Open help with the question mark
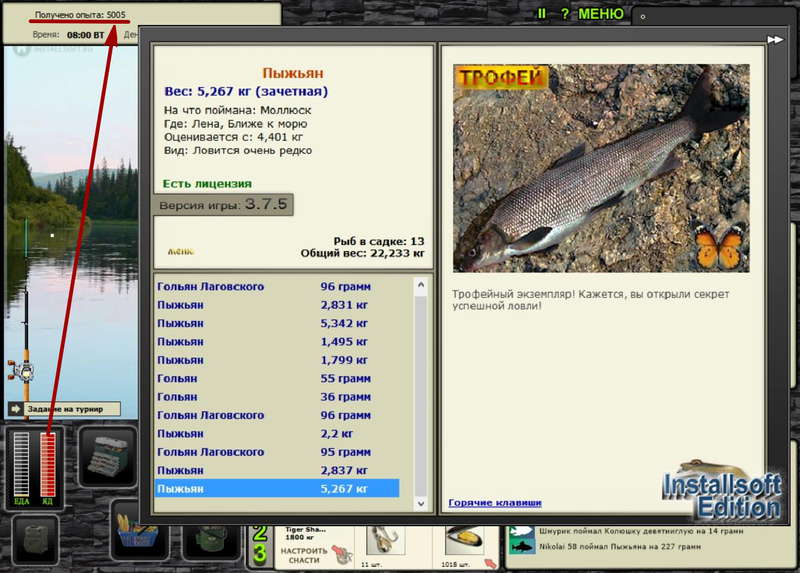 click(x=564, y=14)
